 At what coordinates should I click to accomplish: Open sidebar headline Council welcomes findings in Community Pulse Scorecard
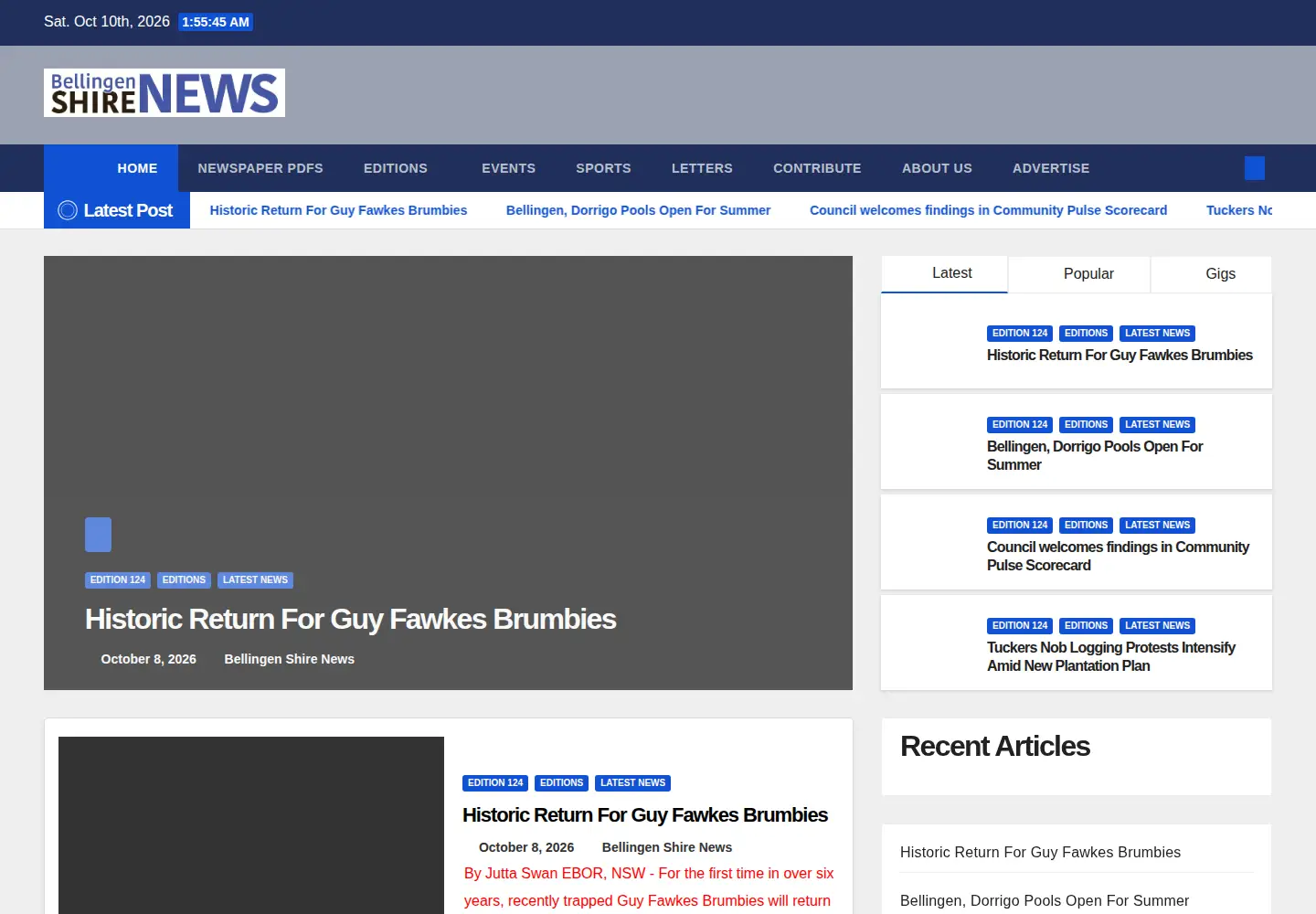pyautogui.click(x=1118, y=556)
